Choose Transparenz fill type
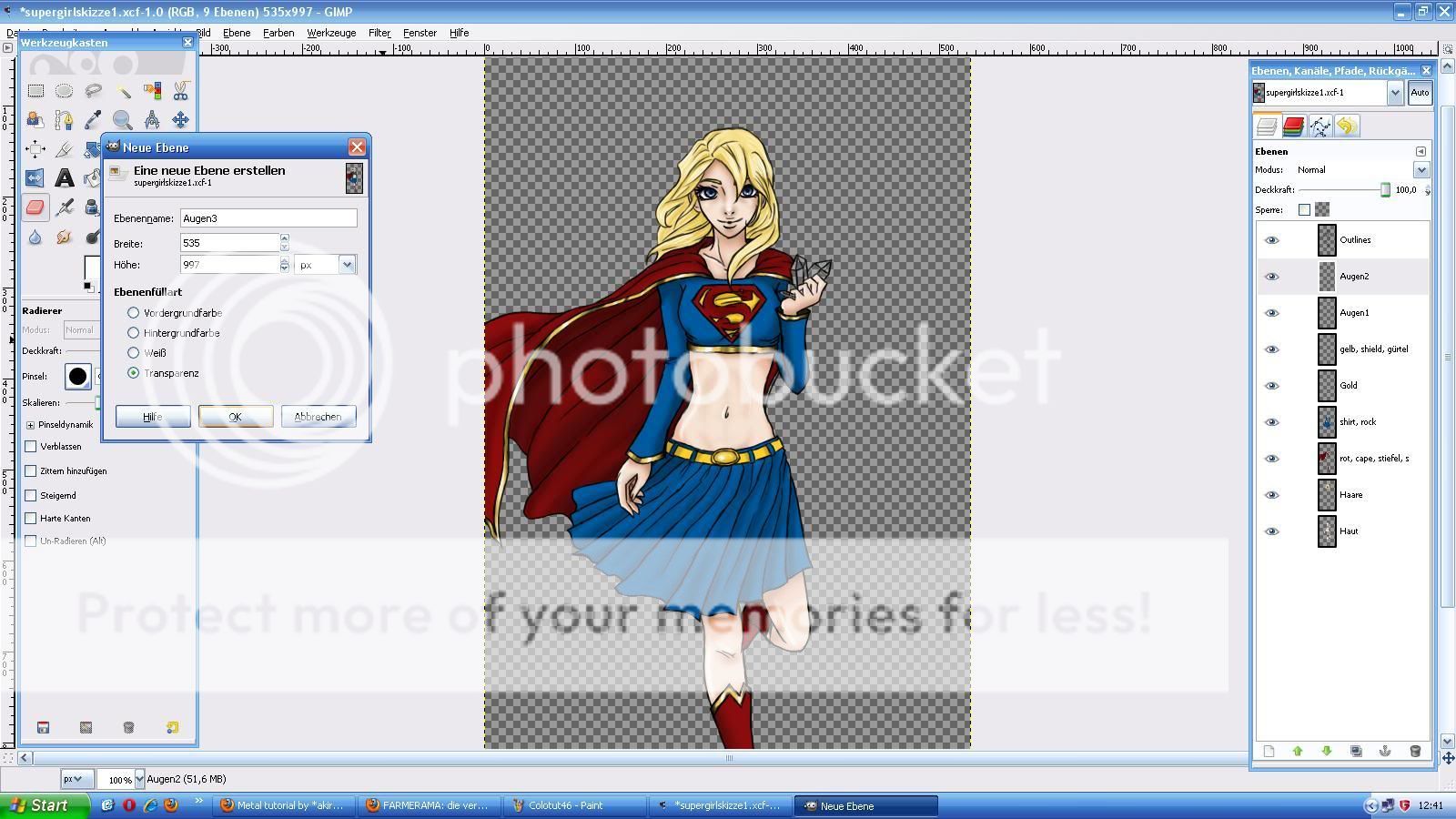Image resolution: width=1456 pixels, height=819 pixels. tap(134, 373)
